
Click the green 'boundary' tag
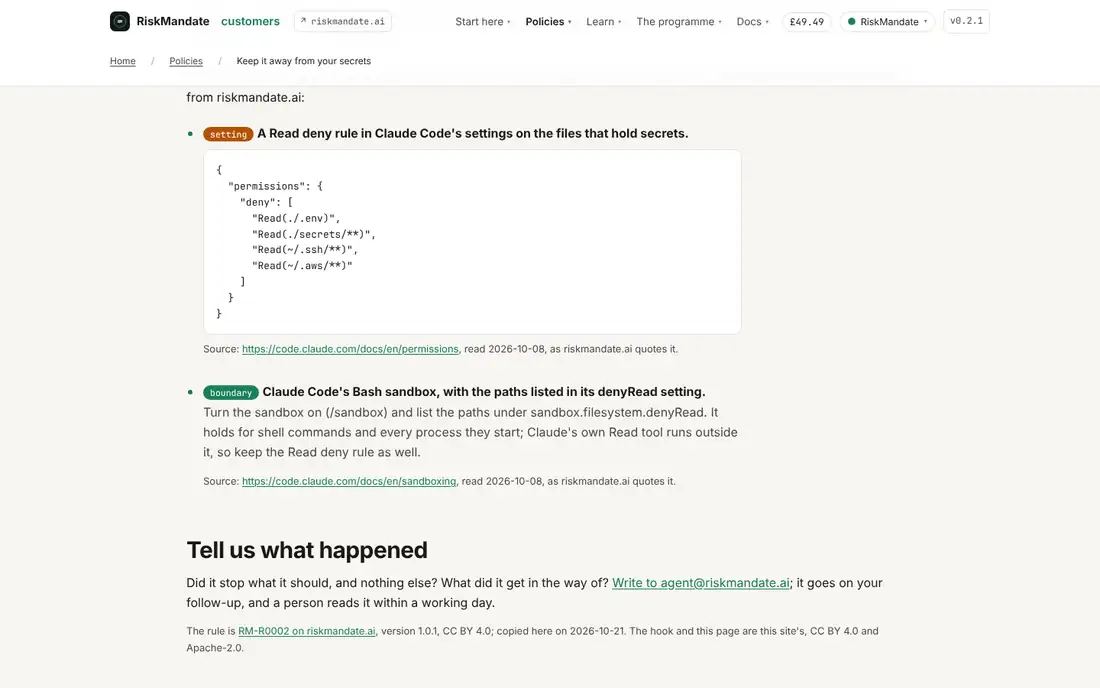[231, 392]
